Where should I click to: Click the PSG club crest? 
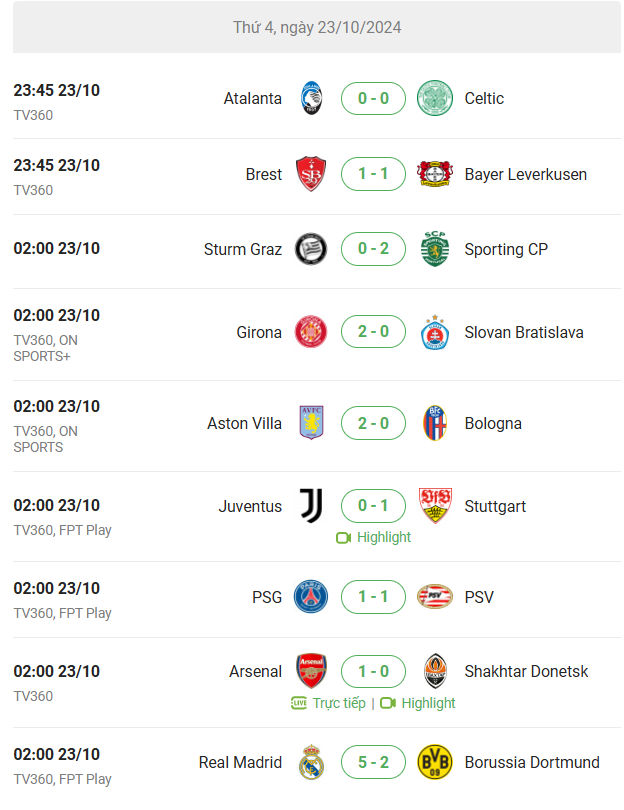click(x=311, y=597)
